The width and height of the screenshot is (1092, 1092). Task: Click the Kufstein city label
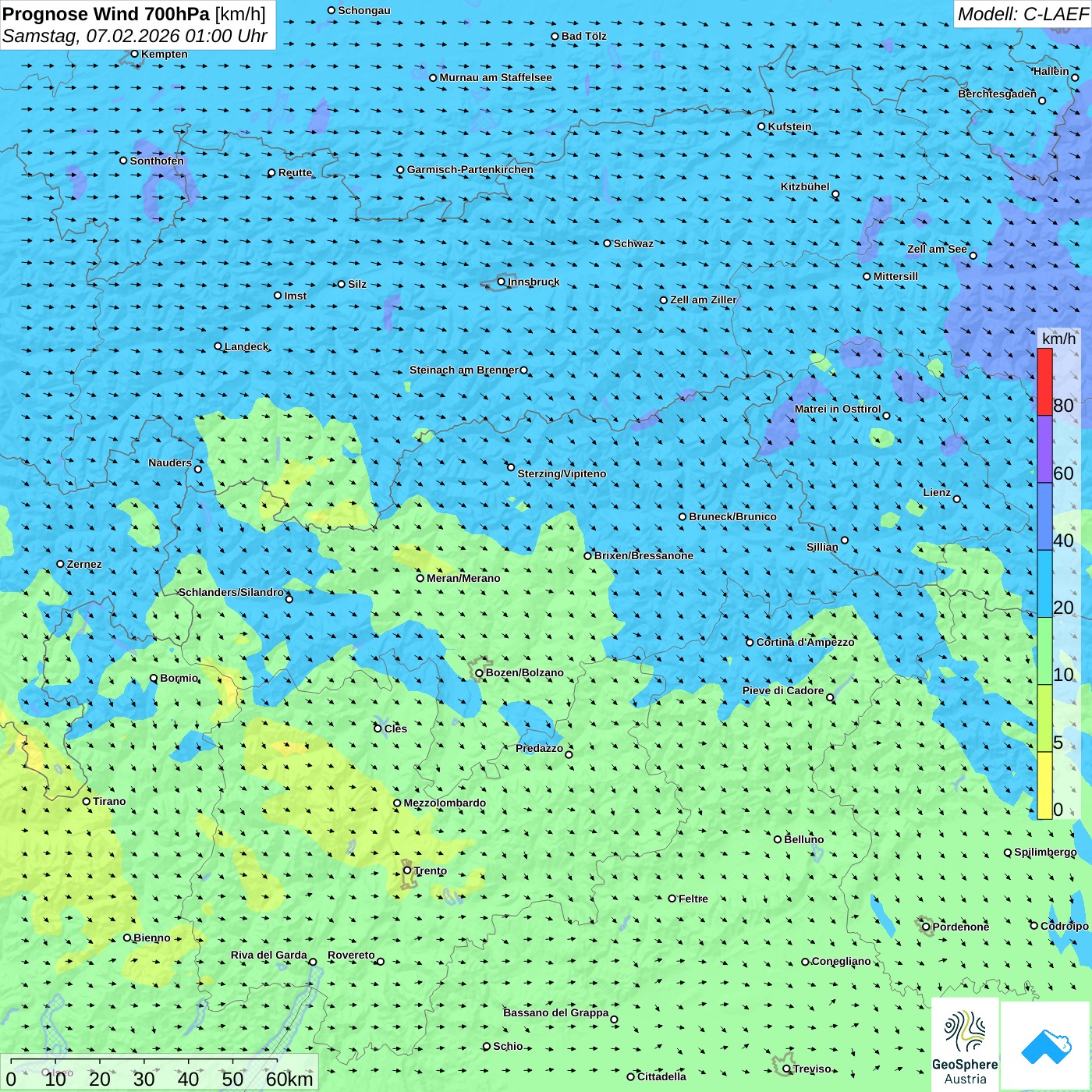tap(789, 126)
